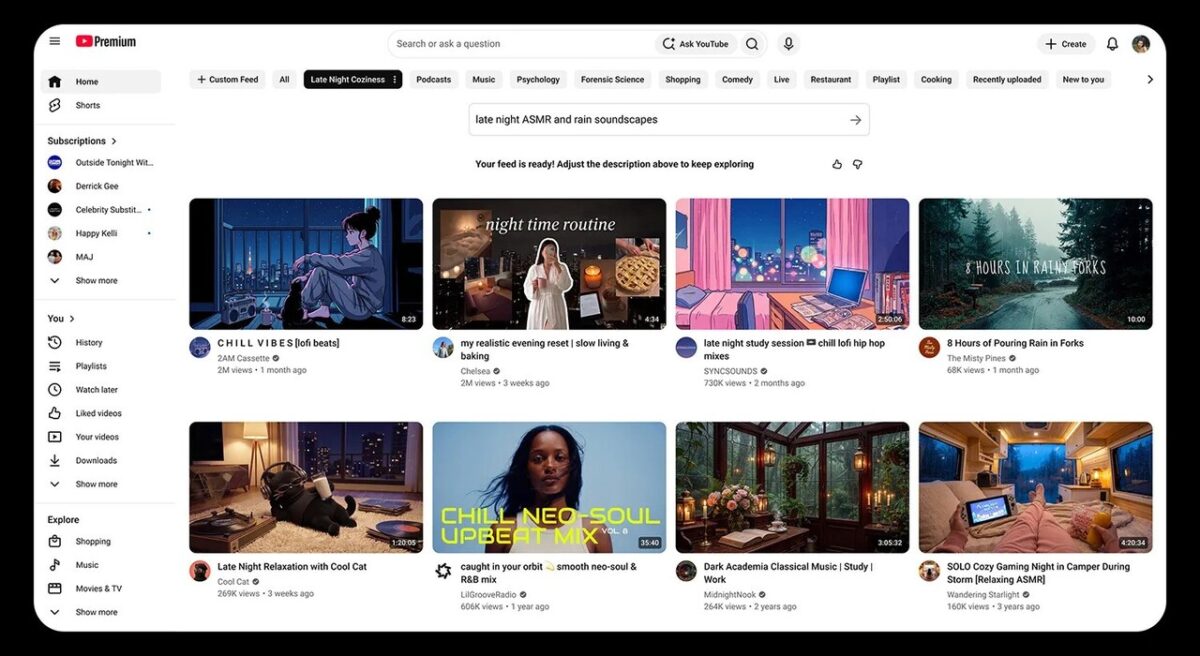Give thumbs up to the feed
The height and width of the screenshot is (656, 1200).
coord(837,164)
